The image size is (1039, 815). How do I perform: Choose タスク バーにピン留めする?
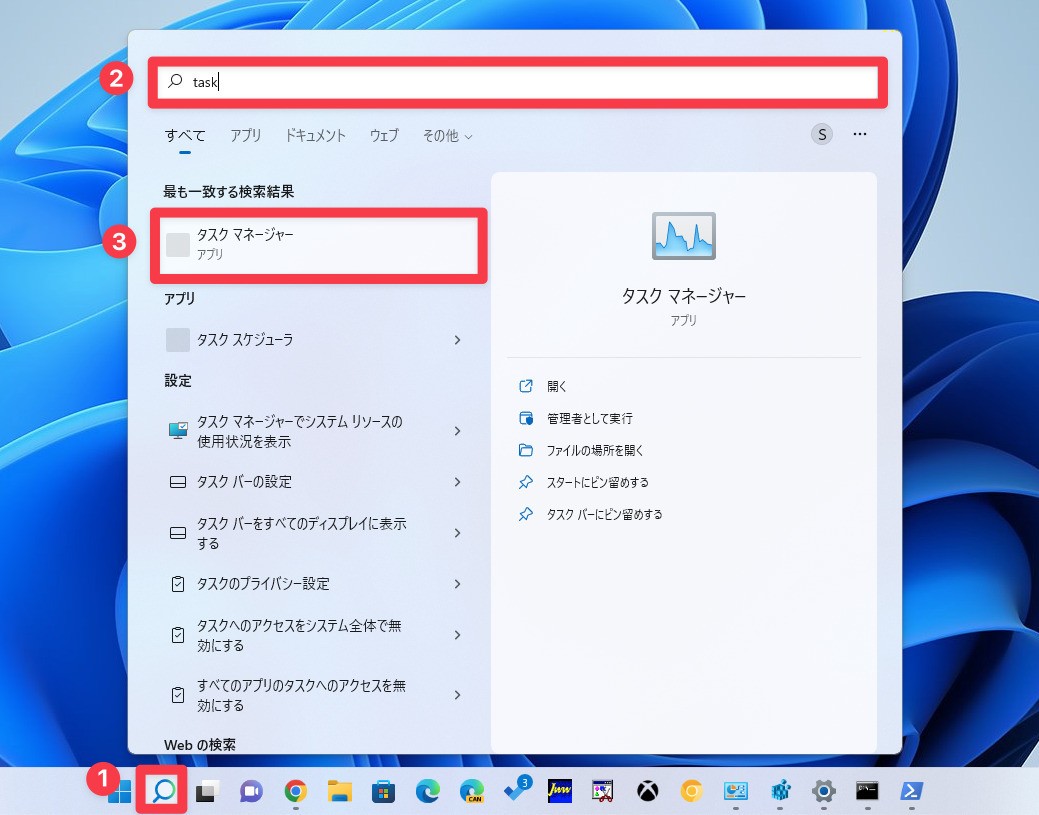[x=604, y=514]
